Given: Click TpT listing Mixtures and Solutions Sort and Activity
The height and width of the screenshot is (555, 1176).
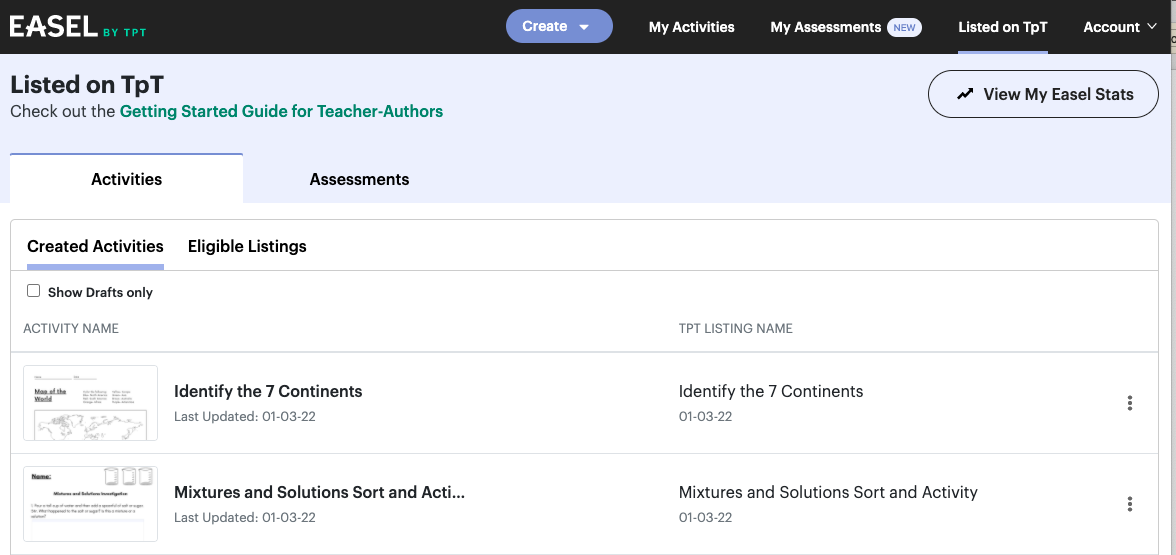Looking at the screenshot, I should point(828,492).
